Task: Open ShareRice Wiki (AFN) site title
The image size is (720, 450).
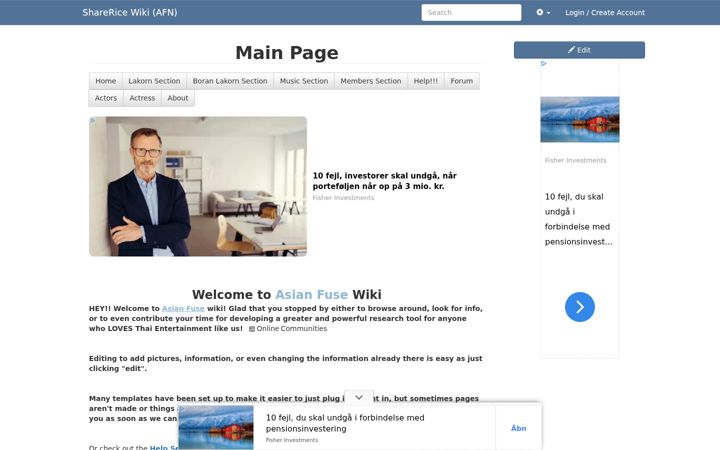Action: (x=129, y=12)
